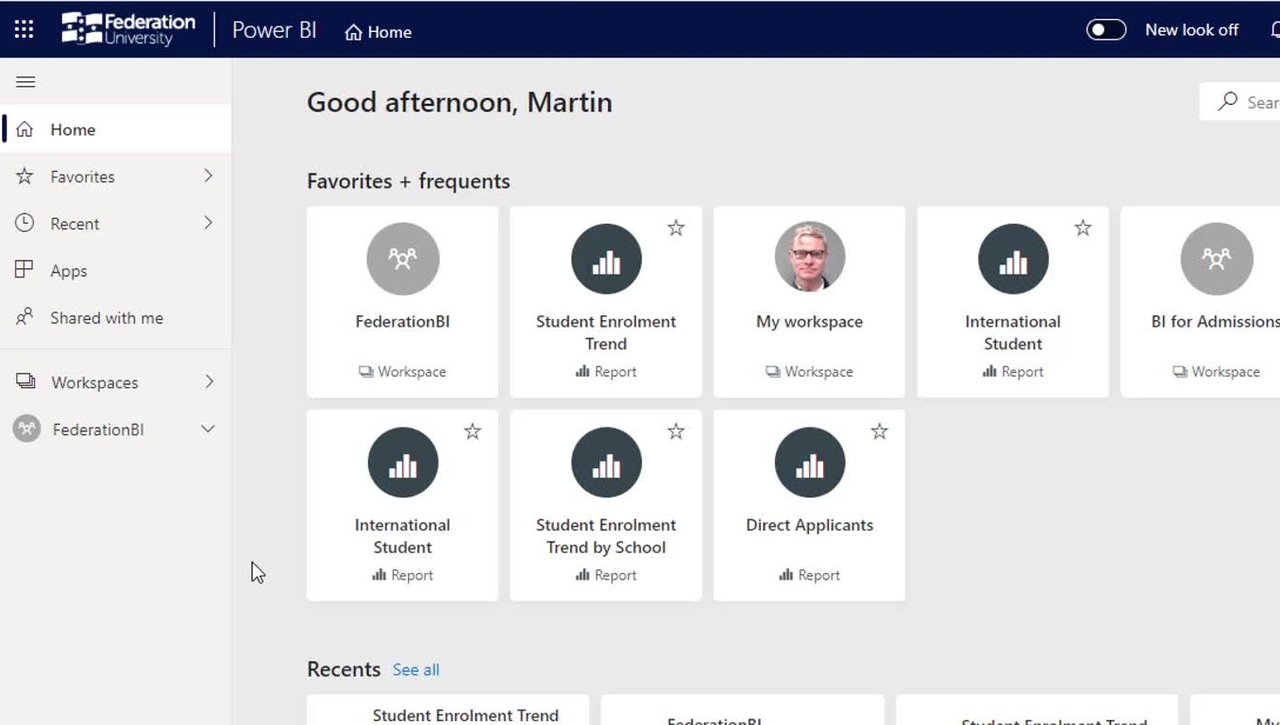The height and width of the screenshot is (725, 1280).
Task: Open second-row International Student report icon
Action: click(403, 462)
